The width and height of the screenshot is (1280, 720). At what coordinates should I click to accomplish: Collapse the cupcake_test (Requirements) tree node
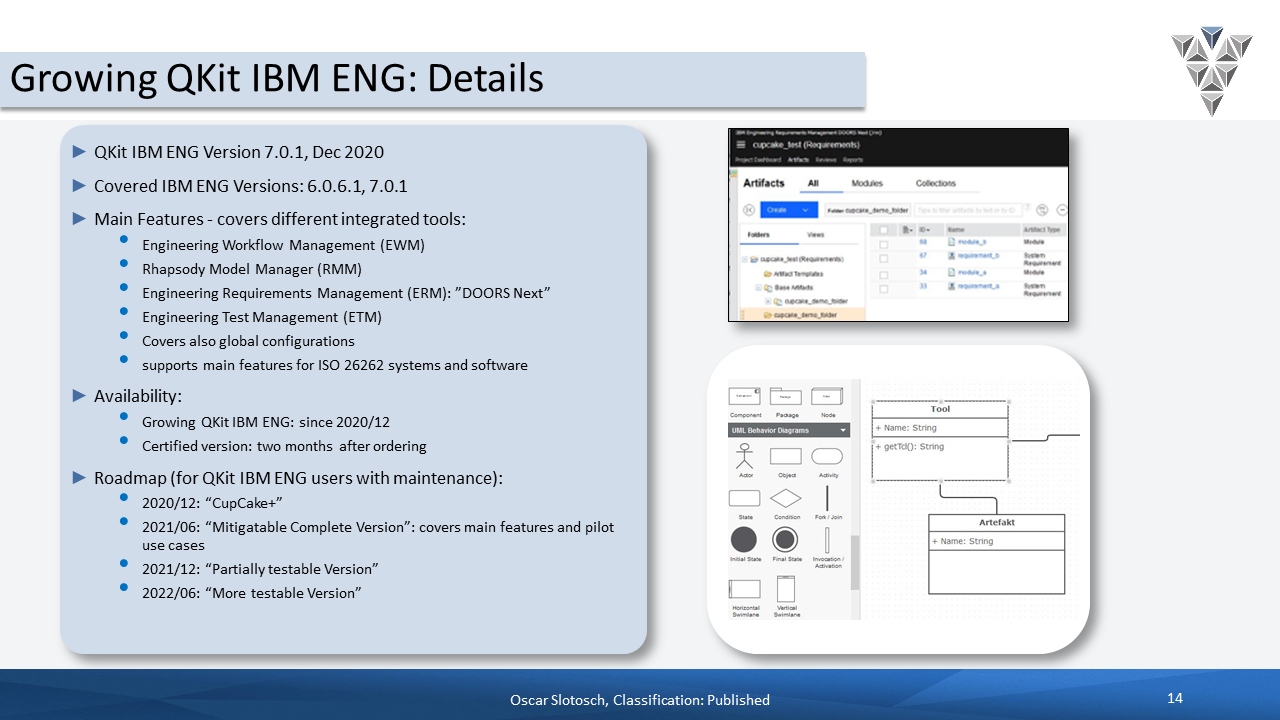tap(745, 259)
